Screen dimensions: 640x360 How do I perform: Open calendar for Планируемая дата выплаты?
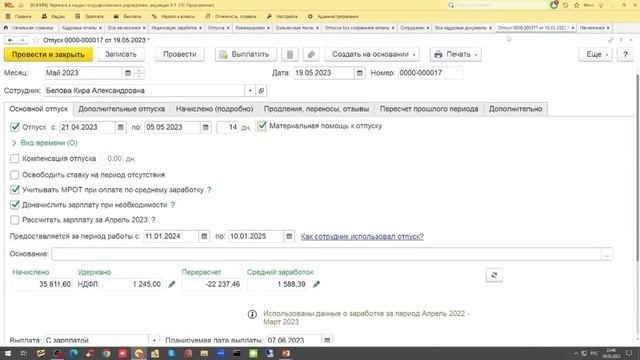(x=327, y=340)
